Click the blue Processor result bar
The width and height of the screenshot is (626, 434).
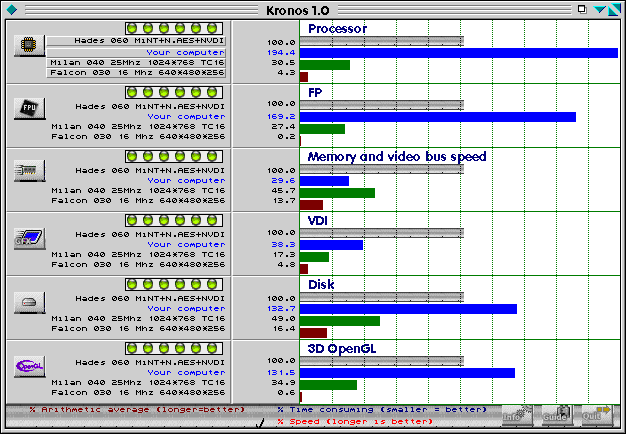coord(458,52)
